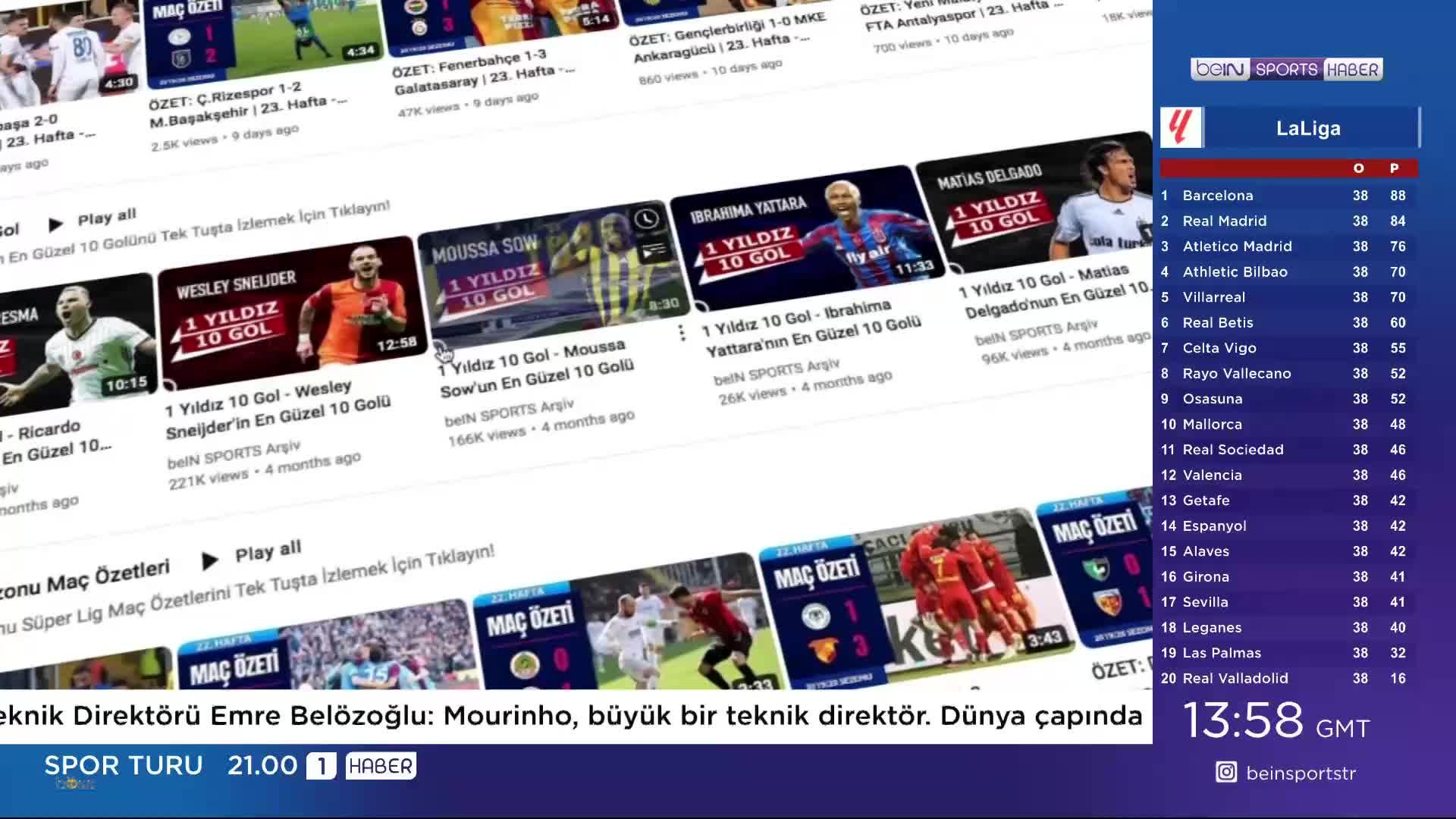
Task: Click the 13:58 GMT clock
Action: (x=1276, y=720)
